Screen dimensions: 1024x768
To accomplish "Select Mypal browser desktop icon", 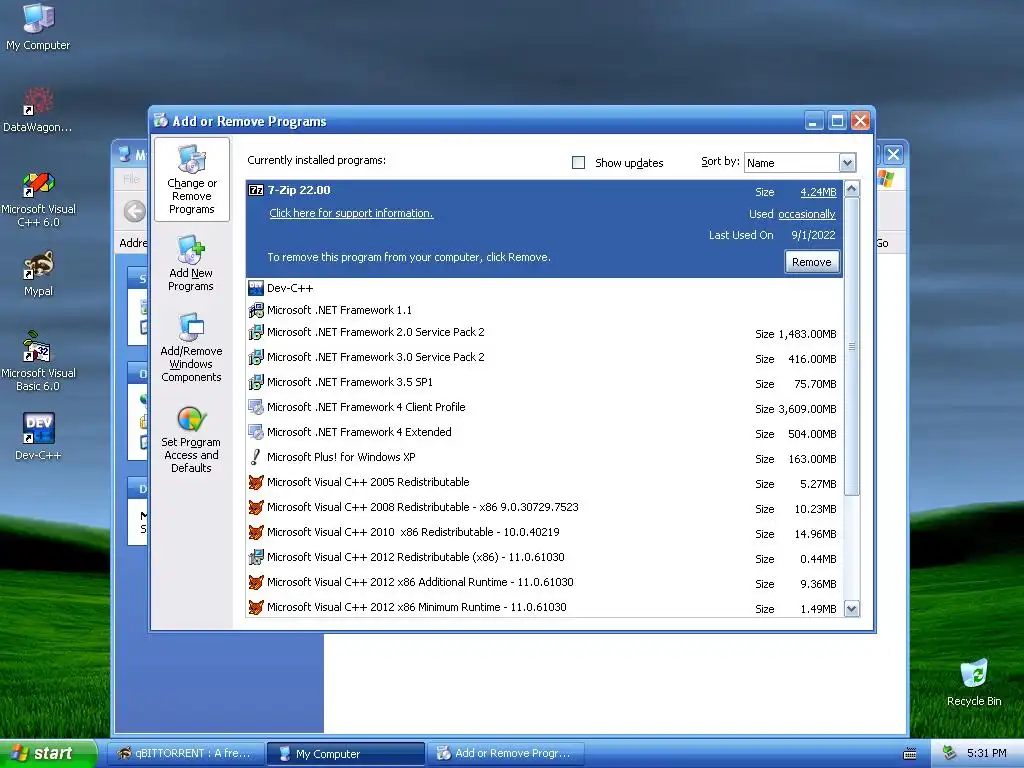I will coord(38,274).
